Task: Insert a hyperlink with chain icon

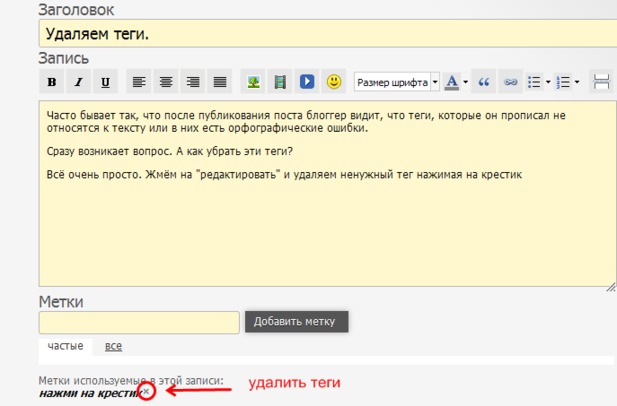Action: point(510,82)
